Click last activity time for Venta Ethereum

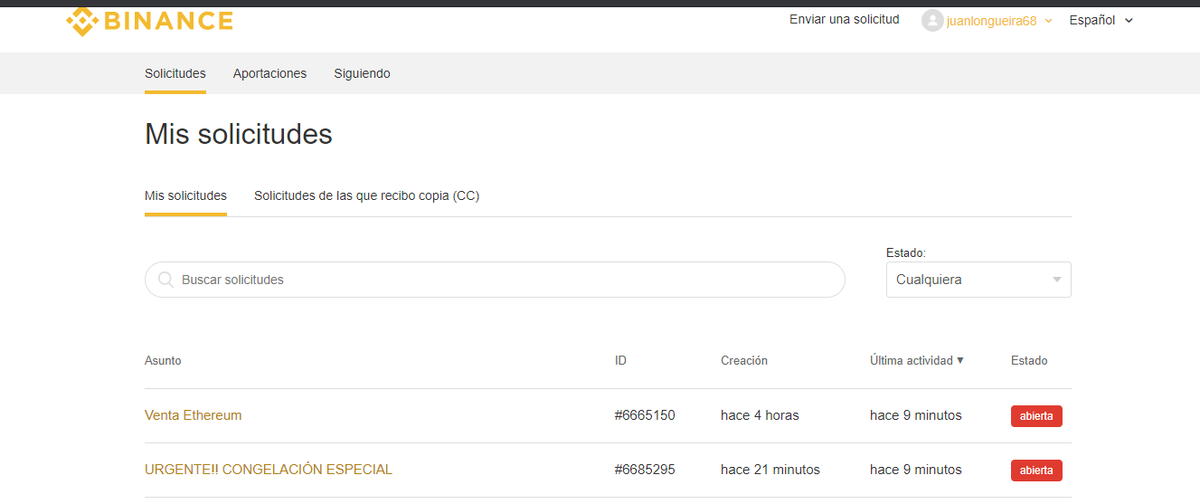pyautogui.click(x=916, y=415)
